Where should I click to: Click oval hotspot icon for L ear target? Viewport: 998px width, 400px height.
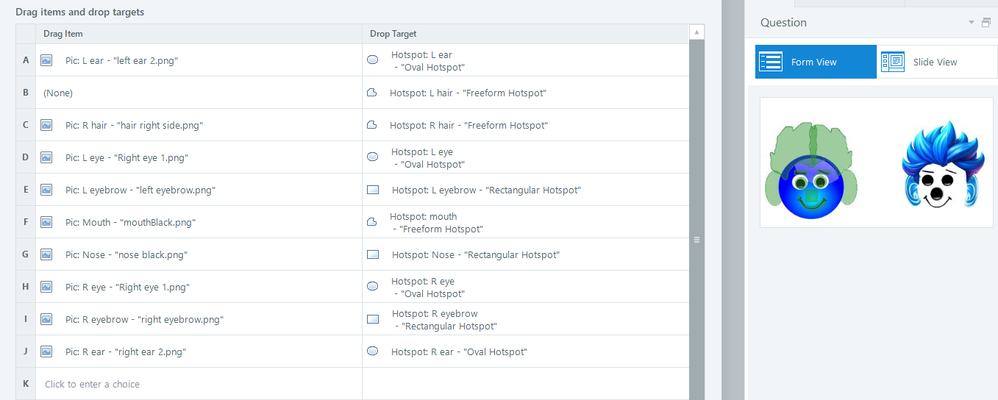click(372, 60)
